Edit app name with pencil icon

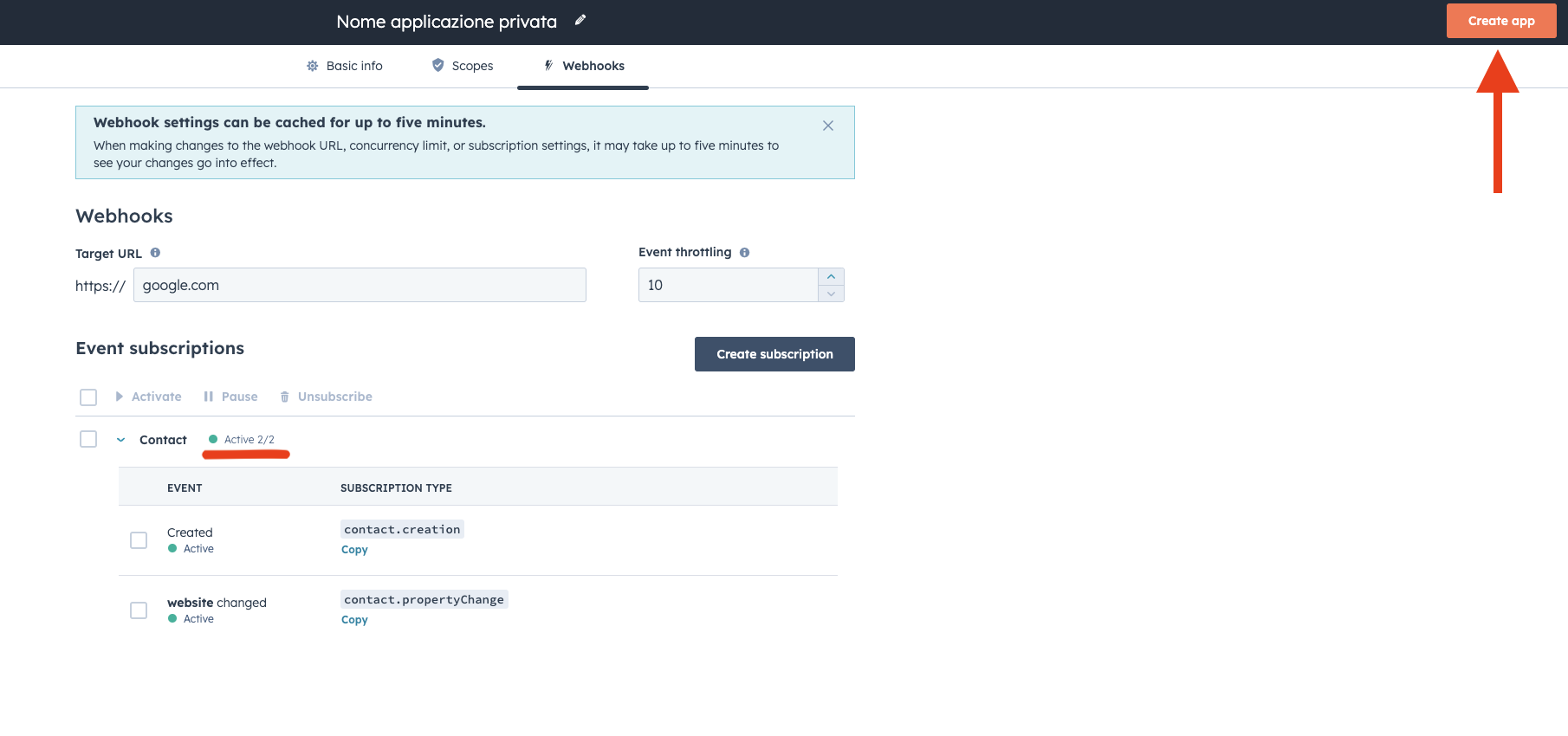(580, 20)
